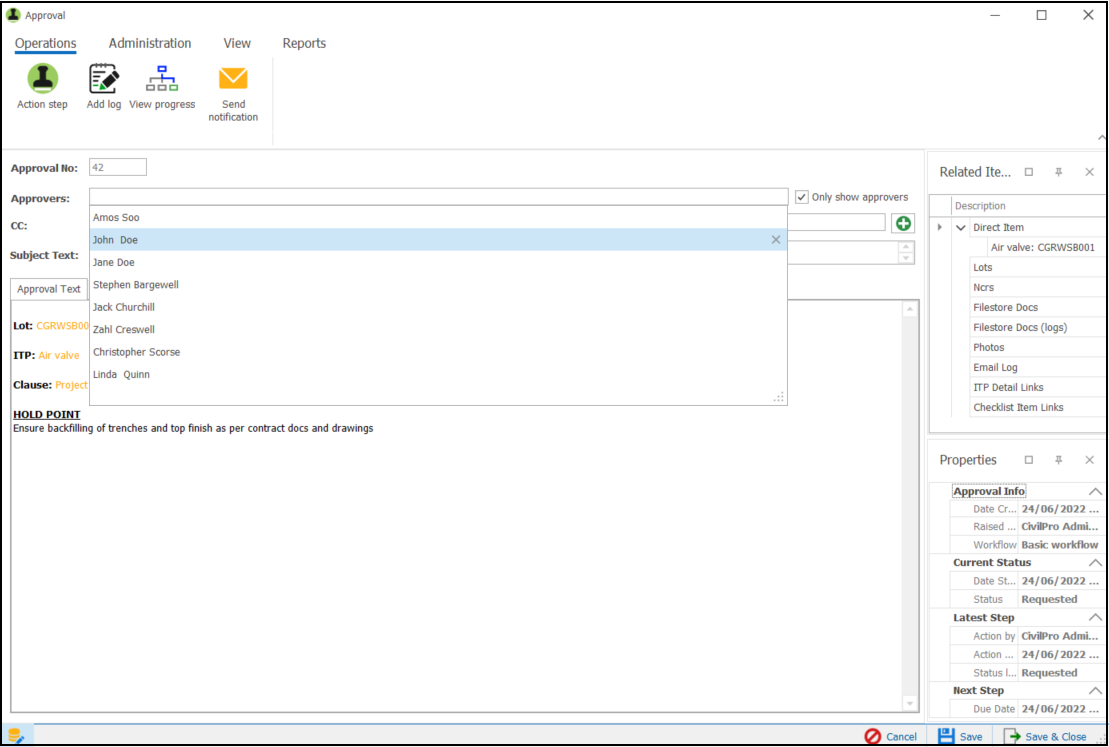
Task: Select Amos Soo from approvers list
Action: [438, 217]
